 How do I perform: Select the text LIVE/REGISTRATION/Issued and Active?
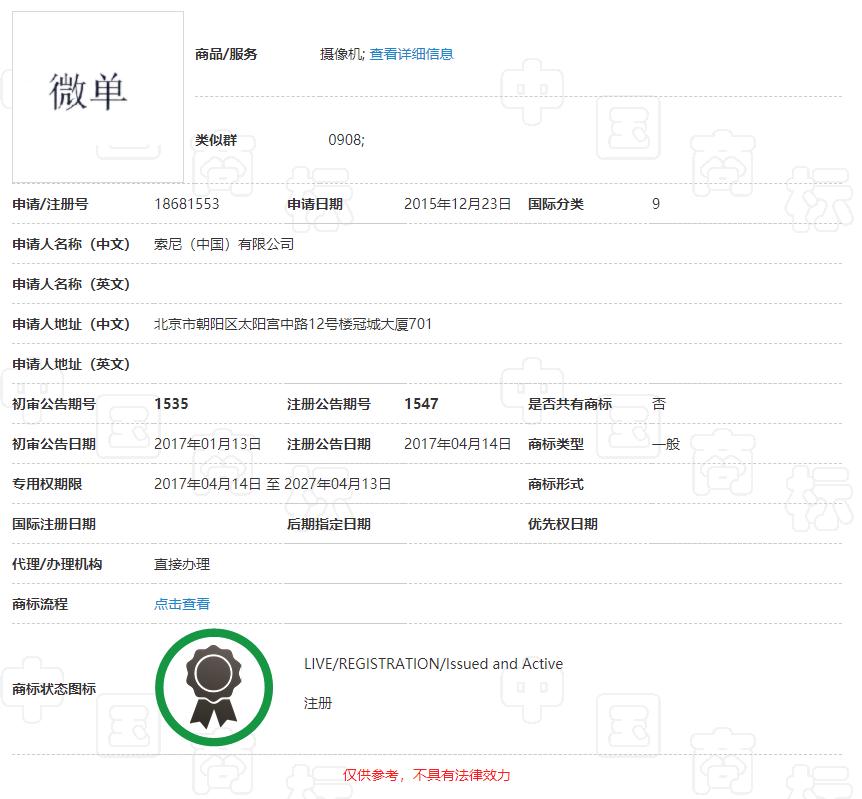click(433, 663)
